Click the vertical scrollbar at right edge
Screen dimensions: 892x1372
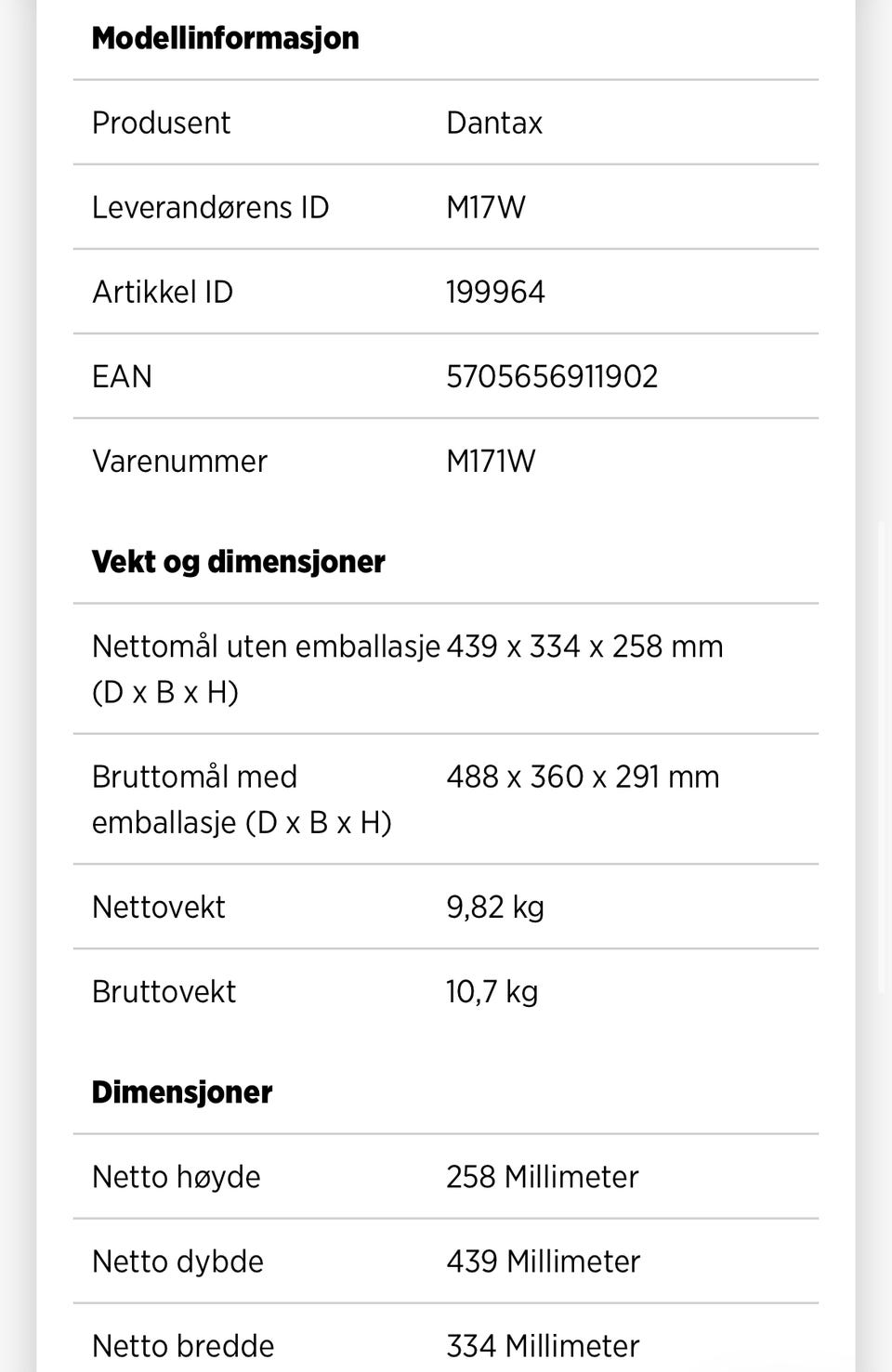pos(883,757)
